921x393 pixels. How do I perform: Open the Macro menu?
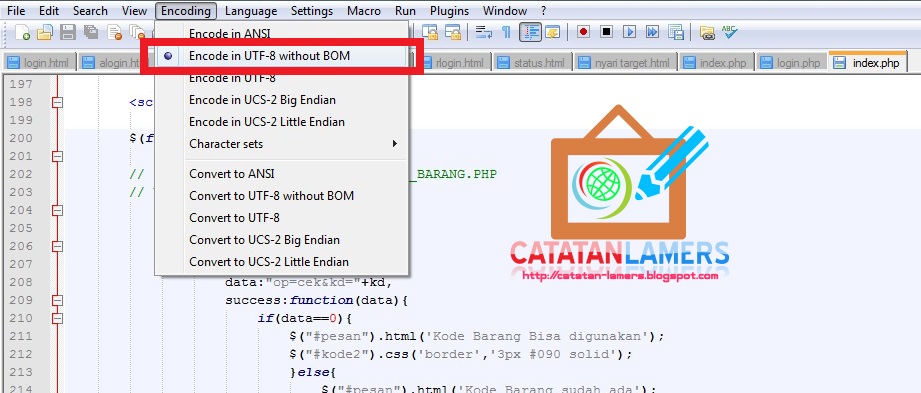click(364, 11)
